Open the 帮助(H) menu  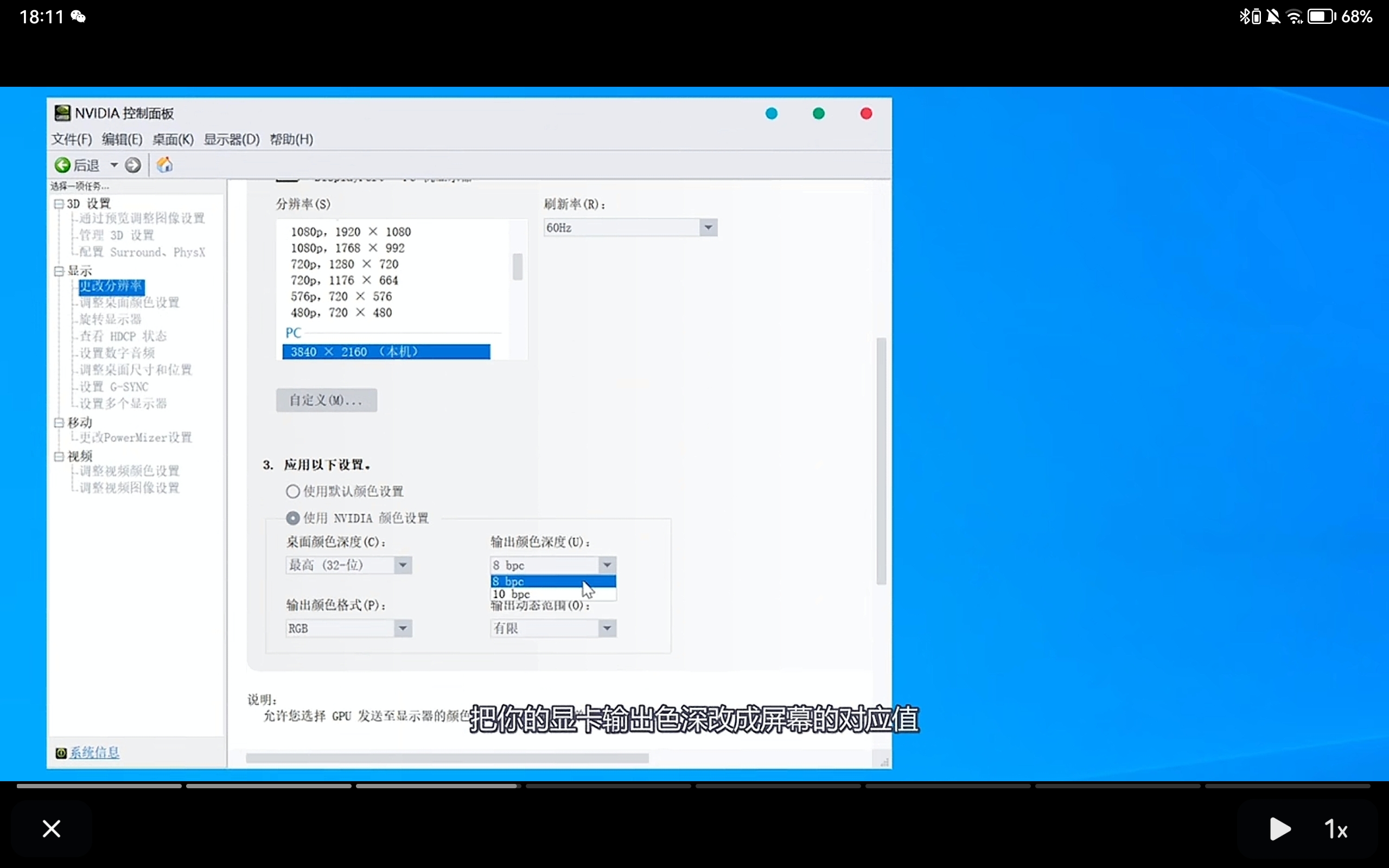(x=291, y=139)
